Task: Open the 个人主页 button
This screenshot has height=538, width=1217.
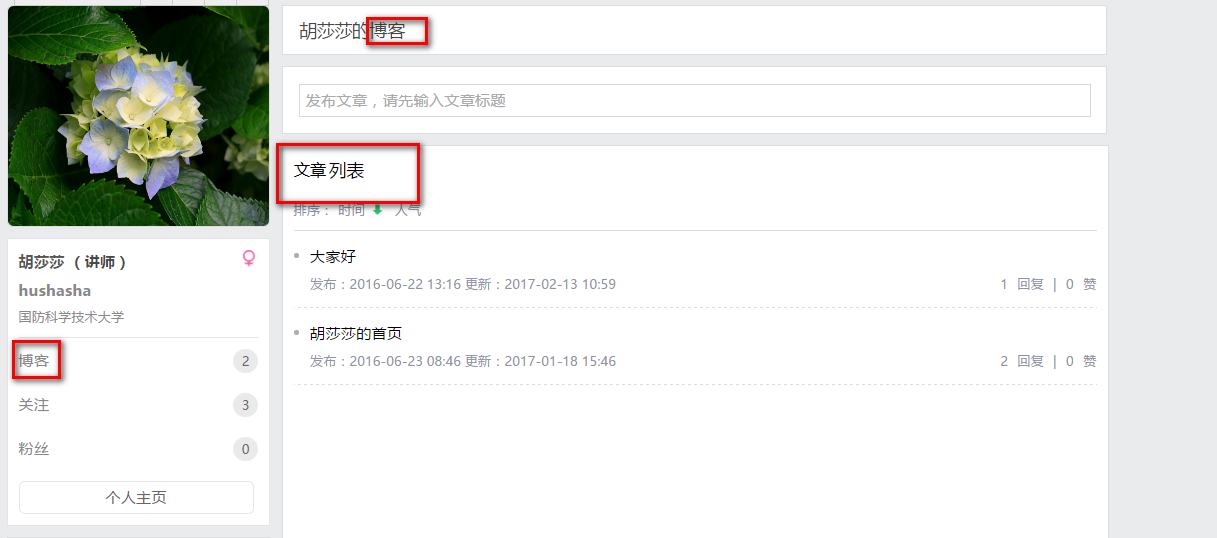Action: [x=136, y=497]
